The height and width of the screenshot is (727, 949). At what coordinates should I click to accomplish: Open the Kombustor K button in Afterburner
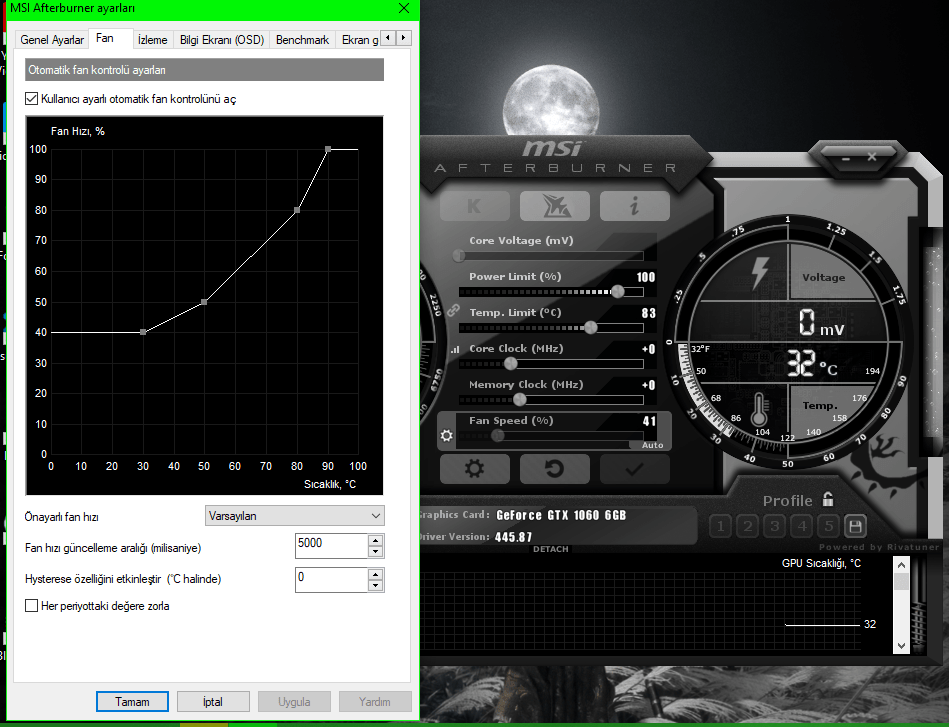point(474,206)
